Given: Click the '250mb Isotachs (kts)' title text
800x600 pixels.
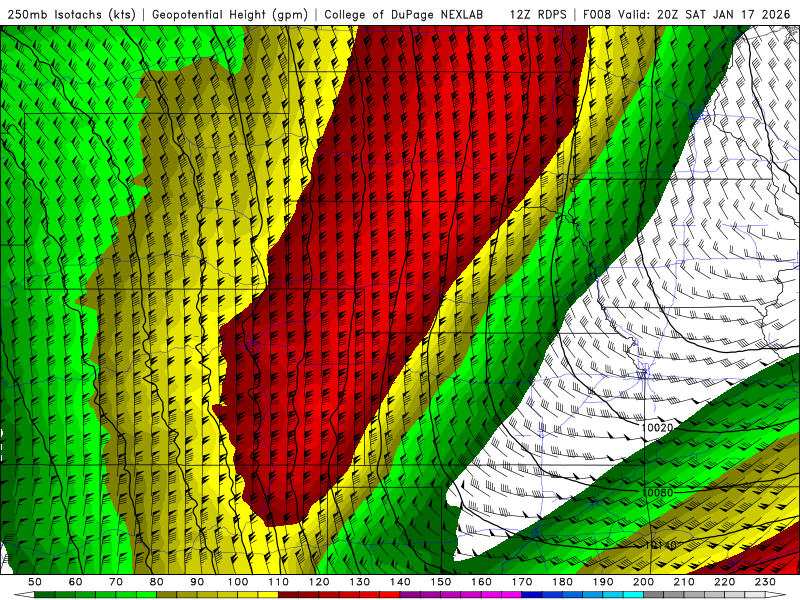Looking at the screenshot, I should (x=72, y=15).
